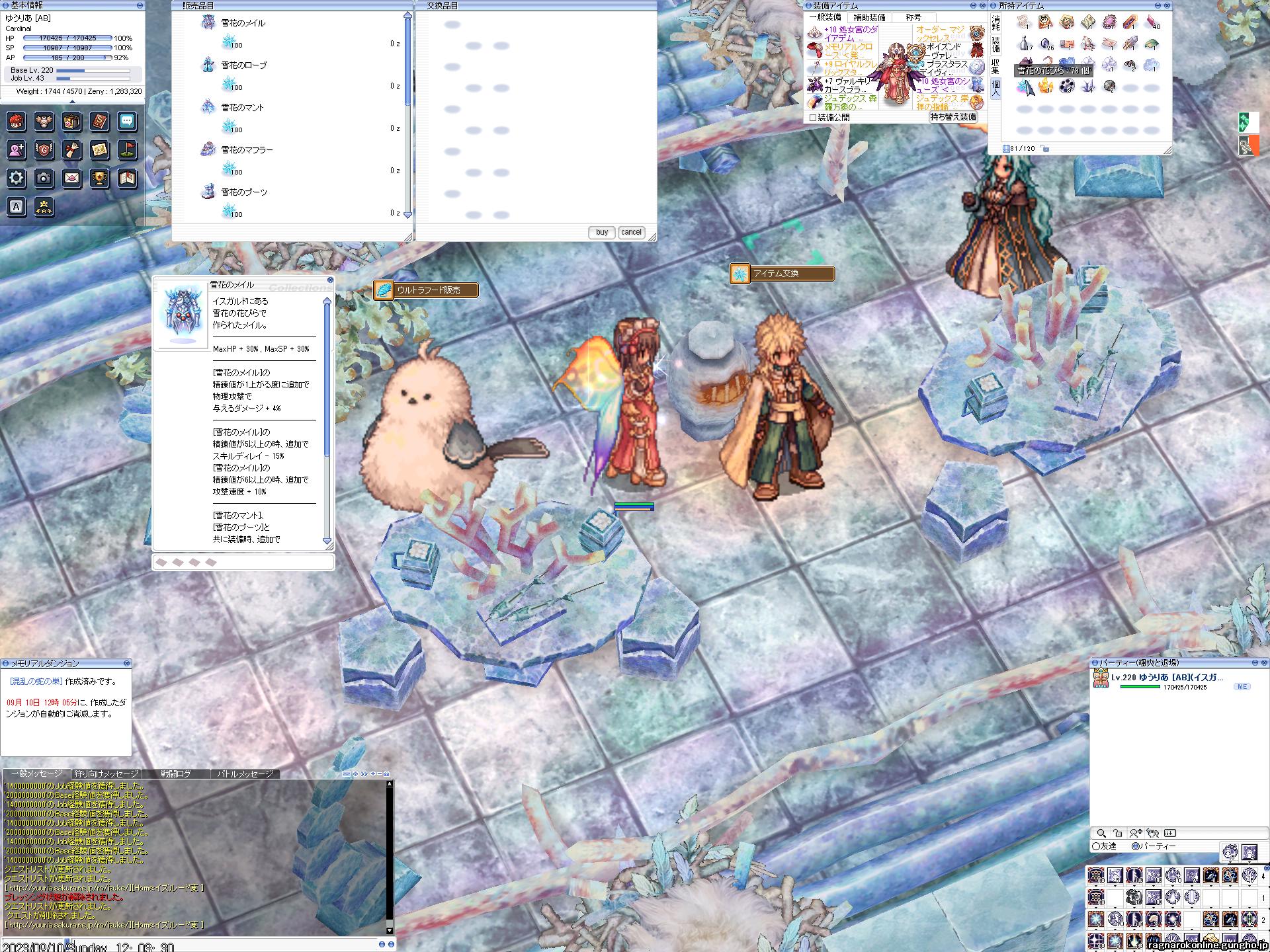This screenshot has height=952, width=1270.
Task: Open the settings gear icon
Action: [x=17, y=178]
